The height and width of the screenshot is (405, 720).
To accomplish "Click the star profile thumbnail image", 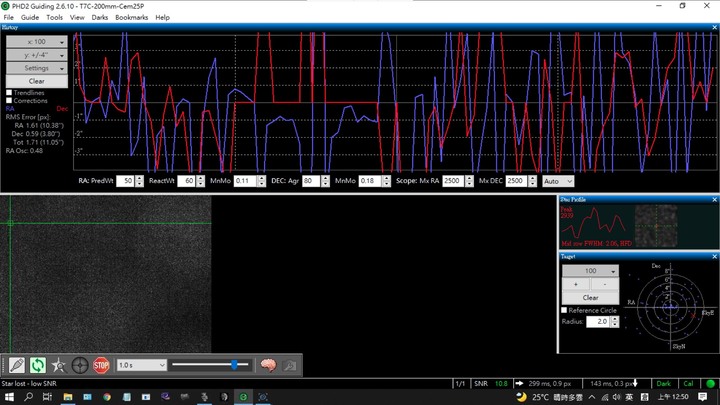I will click(x=656, y=226).
